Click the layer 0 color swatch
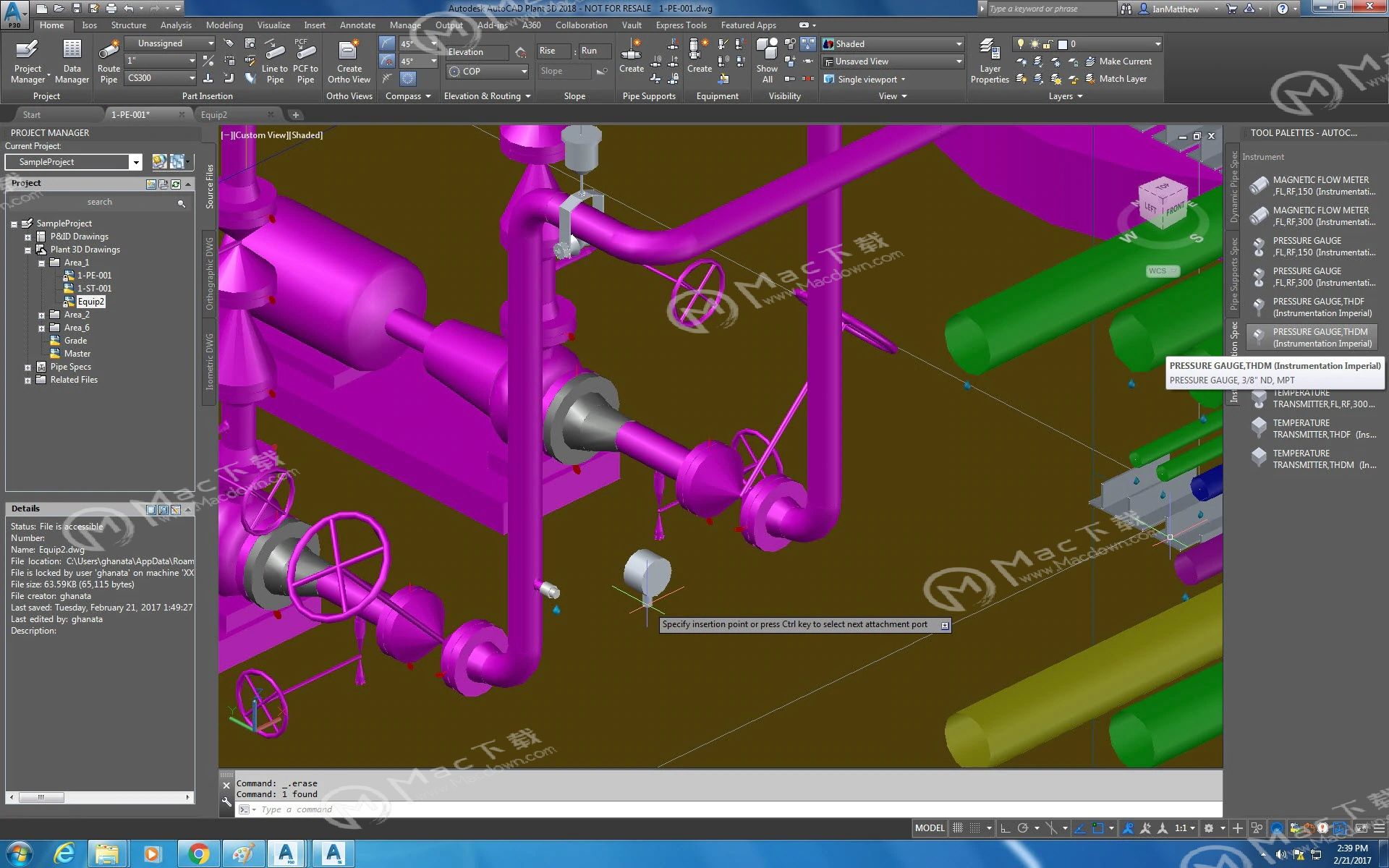The height and width of the screenshot is (868, 1389). (x=1062, y=44)
